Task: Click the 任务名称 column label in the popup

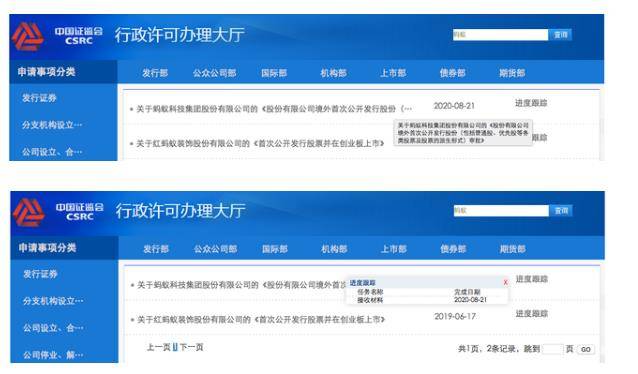Action: tap(370, 292)
